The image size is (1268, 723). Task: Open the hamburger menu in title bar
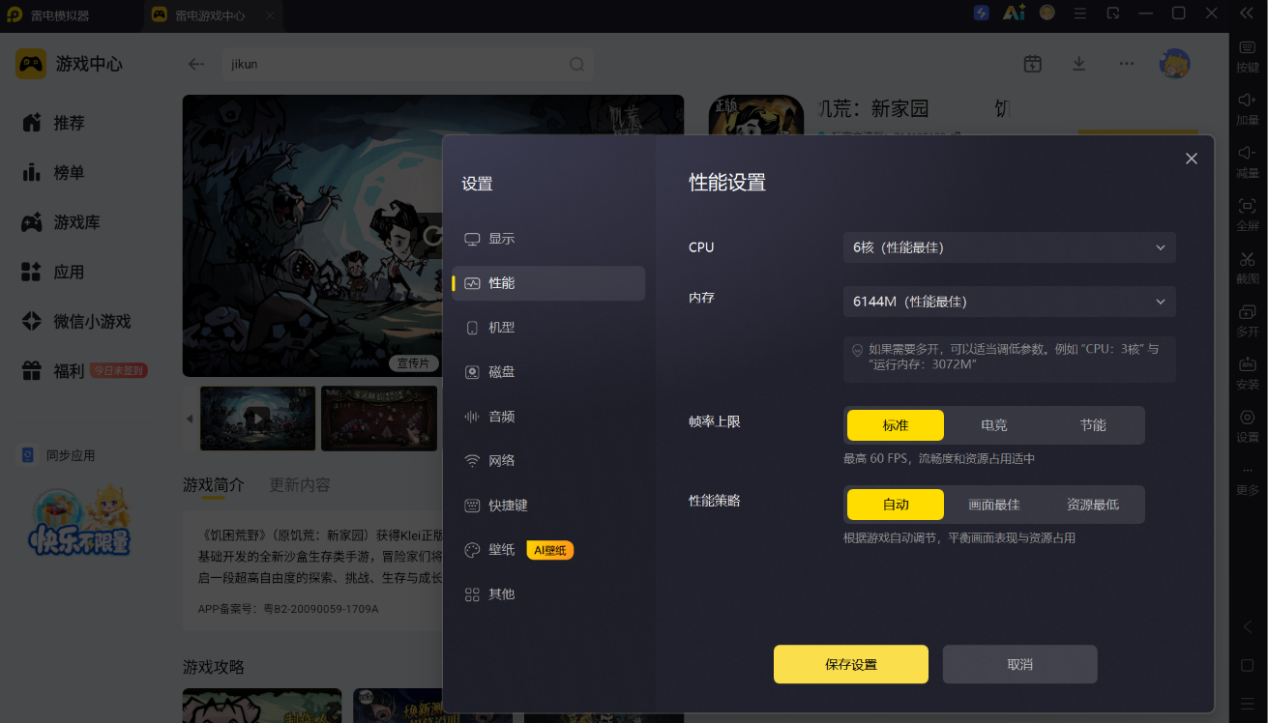click(1080, 13)
